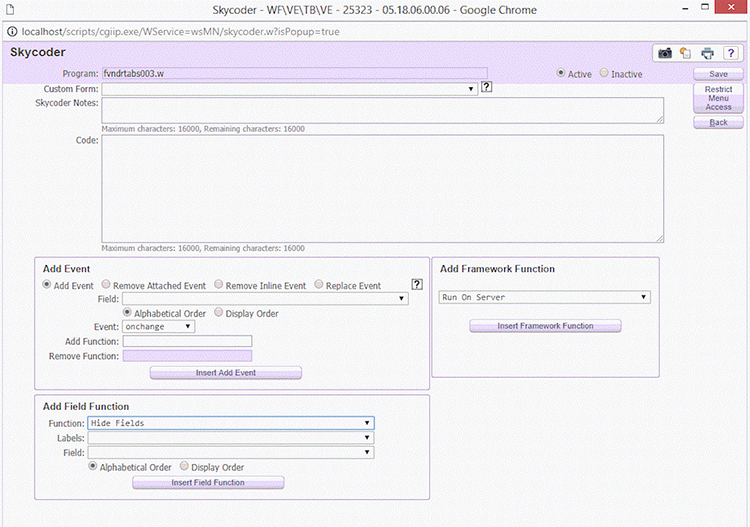The height and width of the screenshot is (527, 750).
Task: Click into the Skycoder Notes text area
Action: click(383, 110)
